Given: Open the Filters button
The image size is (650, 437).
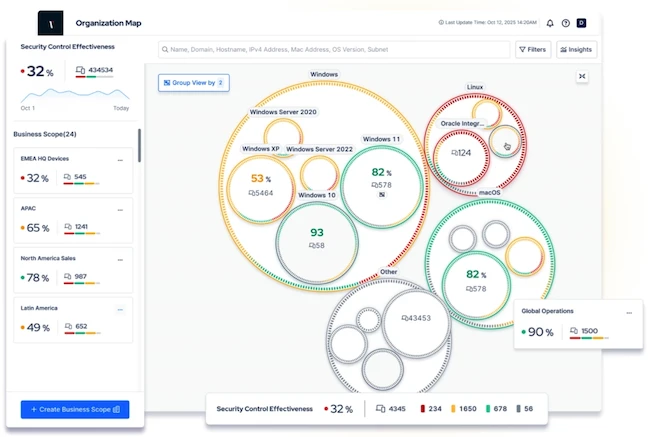Looking at the screenshot, I should 533,49.
